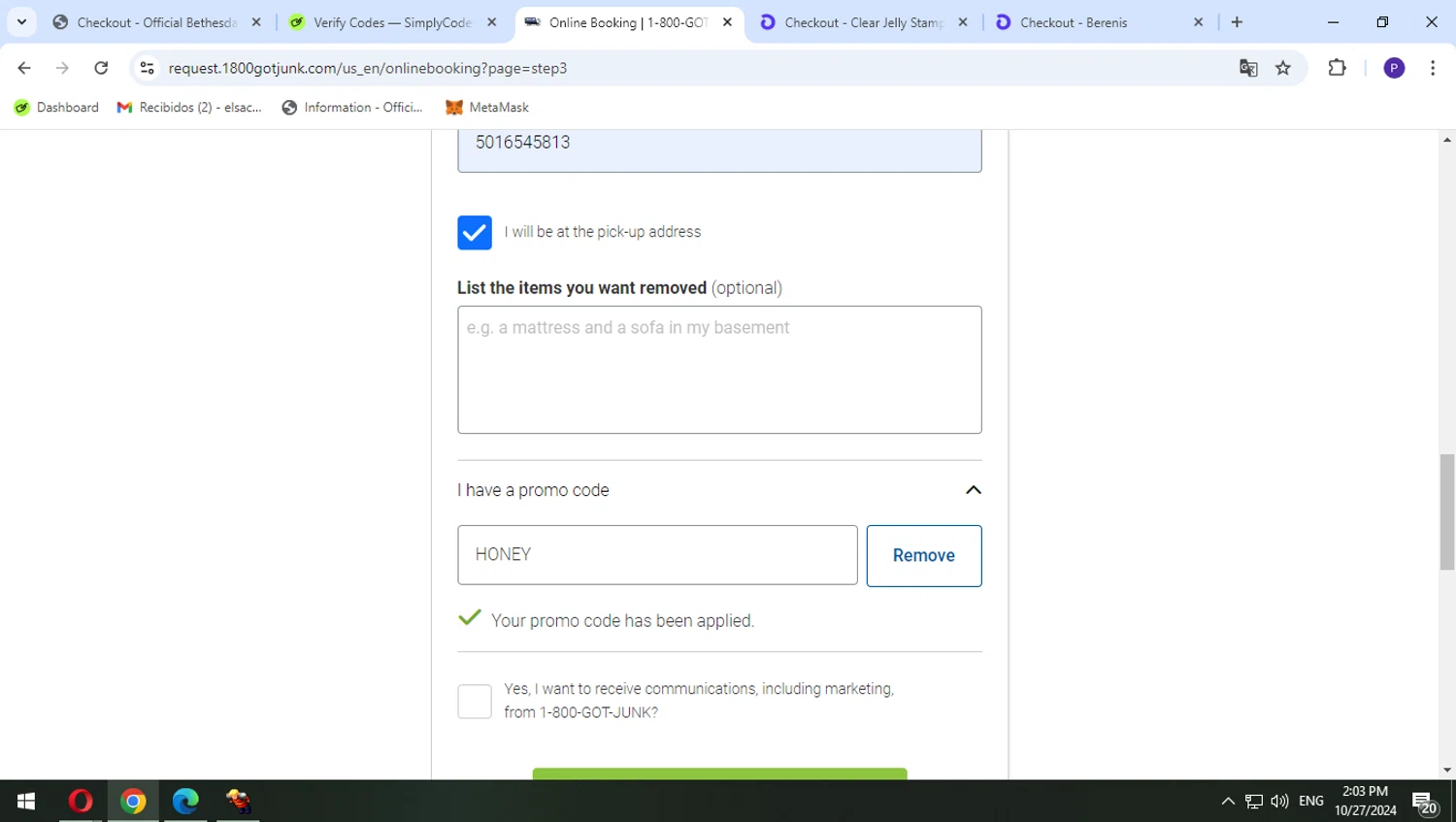Click the Translate this page icon

1248,68
